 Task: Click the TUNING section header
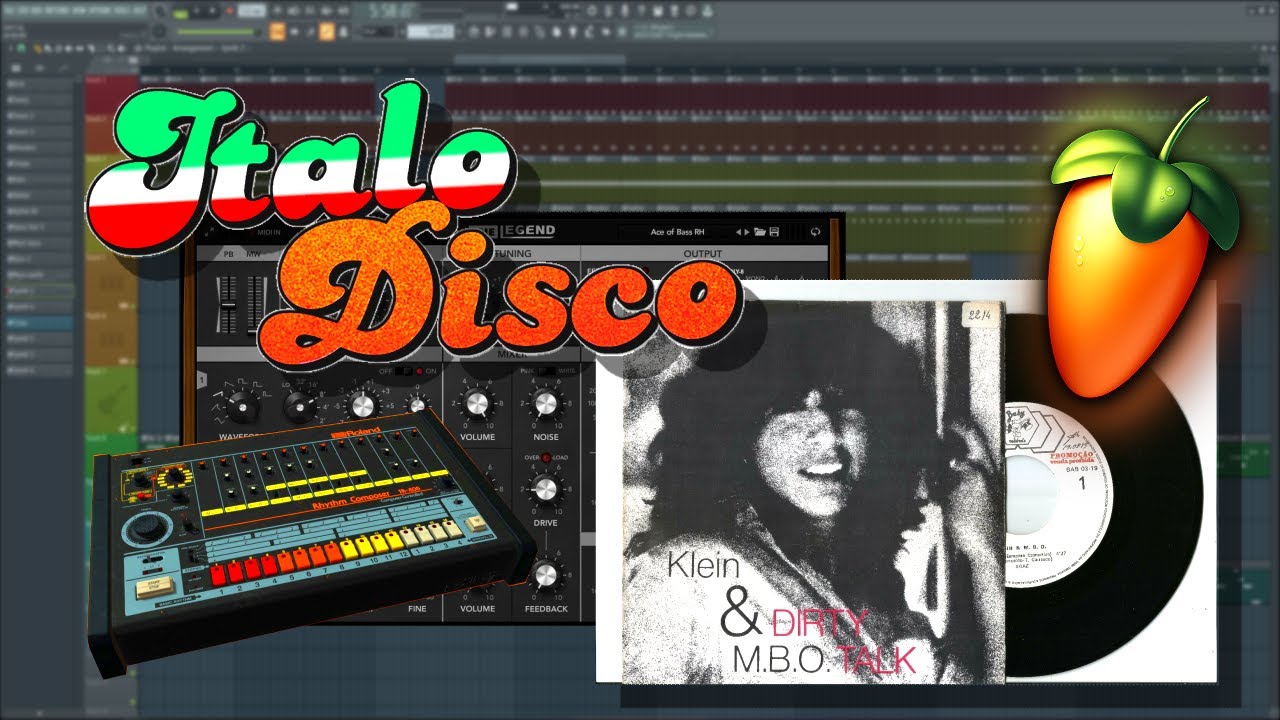(x=512, y=254)
